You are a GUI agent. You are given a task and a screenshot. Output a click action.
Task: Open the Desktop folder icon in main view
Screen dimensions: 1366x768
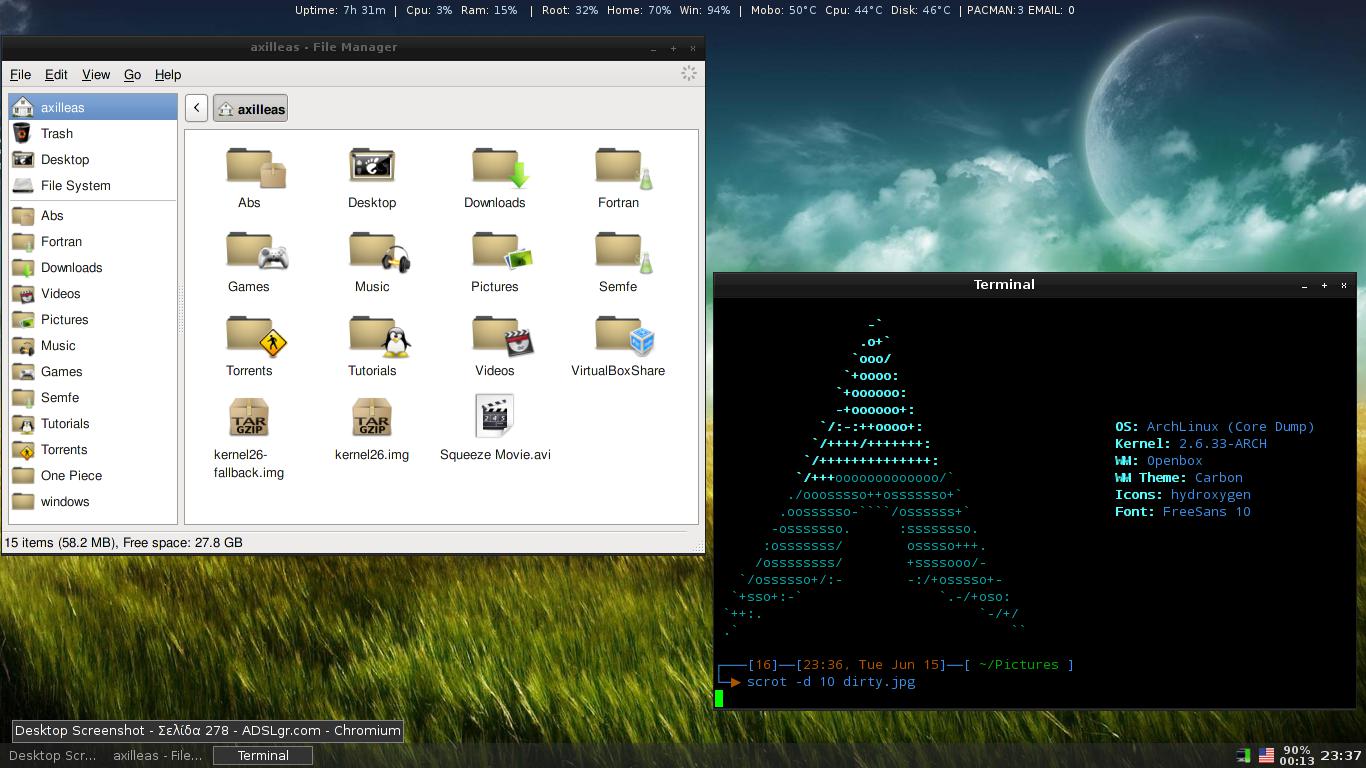[372, 166]
